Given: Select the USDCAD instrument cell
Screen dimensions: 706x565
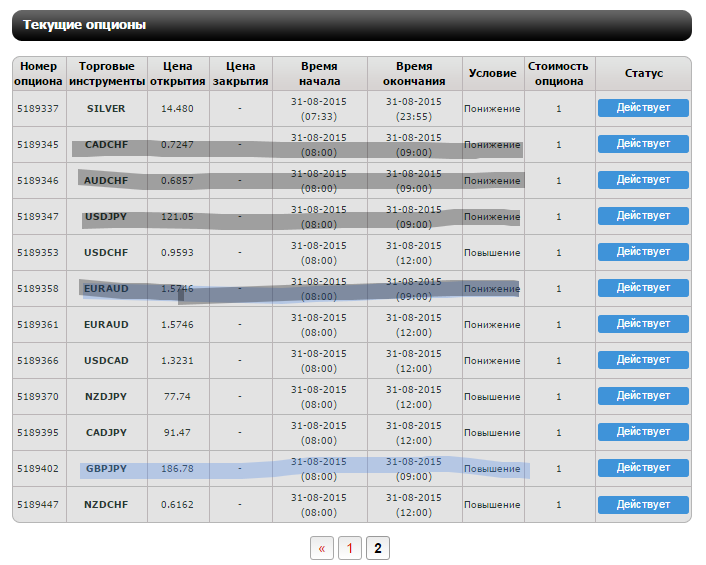Looking at the screenshot, I should click(106, 361).
